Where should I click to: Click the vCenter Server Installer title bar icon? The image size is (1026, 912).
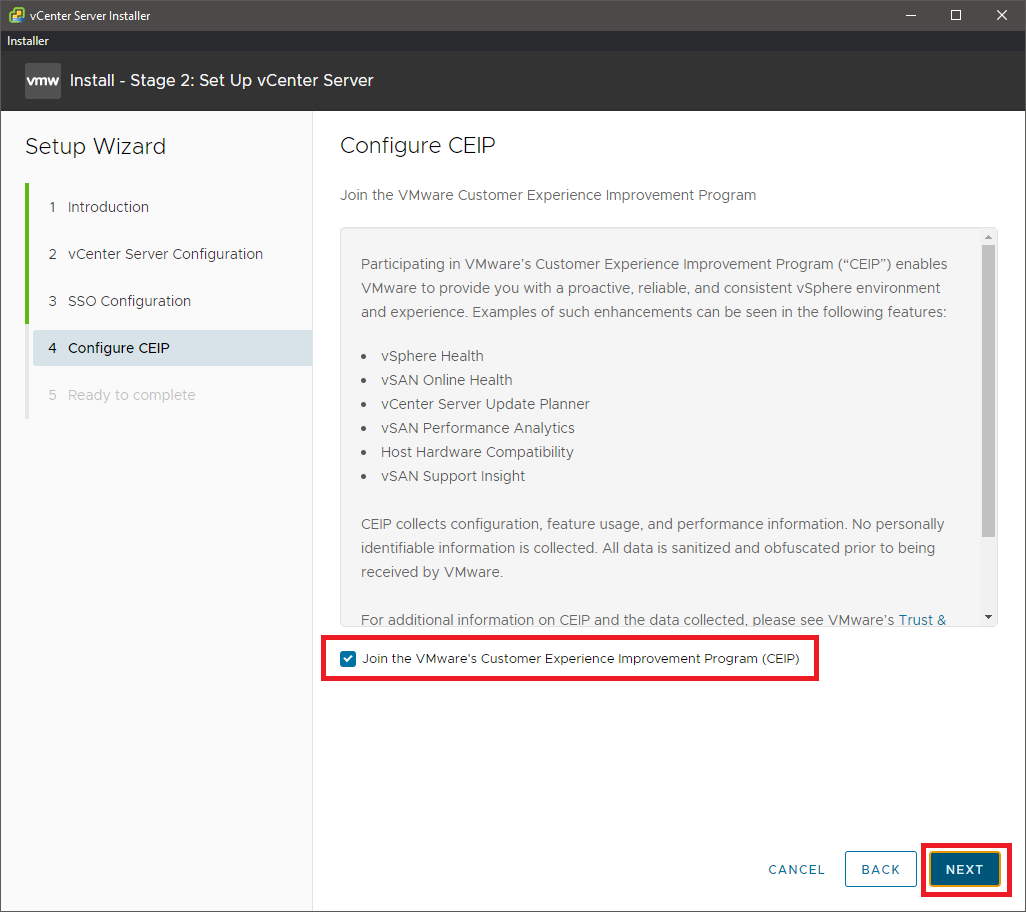tap(15, 15)
